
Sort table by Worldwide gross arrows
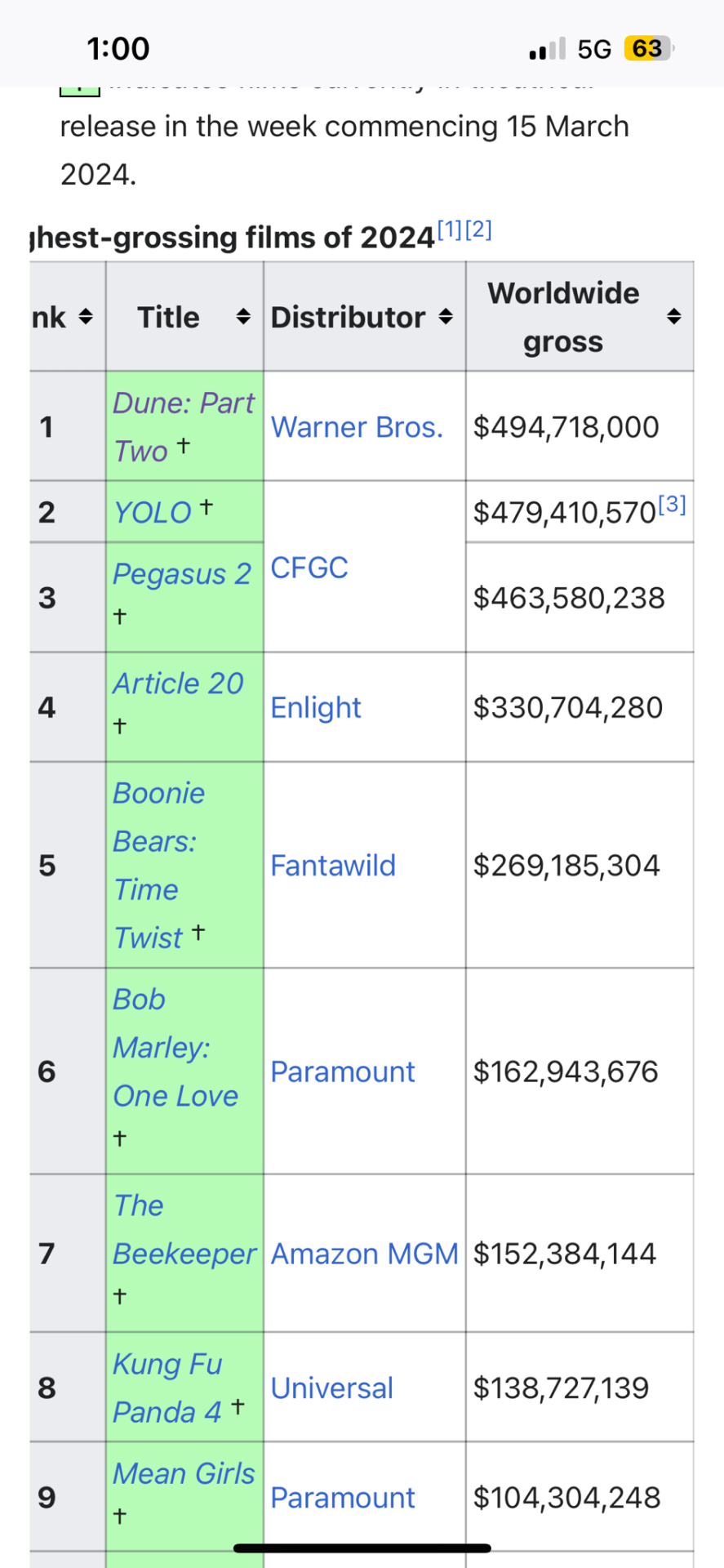pos(673,317)
